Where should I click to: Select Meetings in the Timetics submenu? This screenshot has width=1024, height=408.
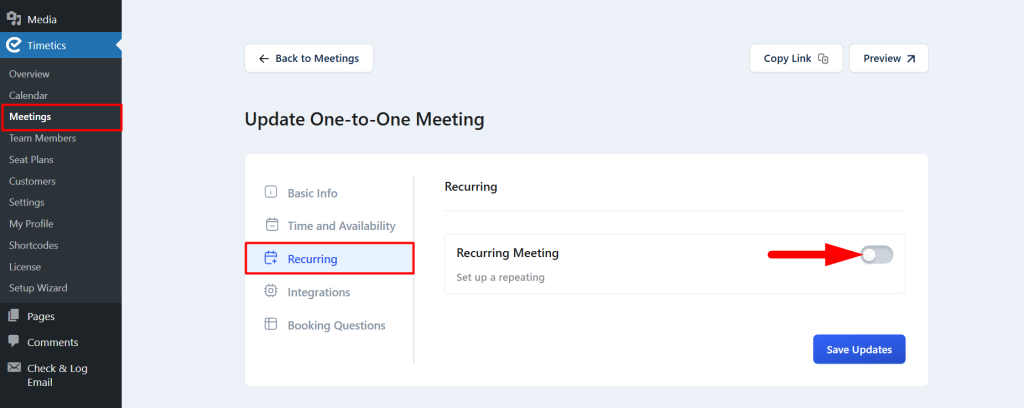30,117
